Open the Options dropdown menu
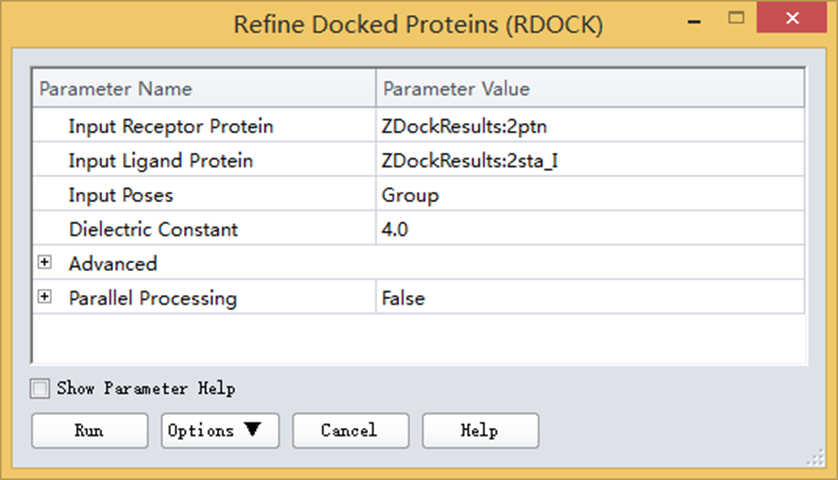 click(x=213, y=431)
